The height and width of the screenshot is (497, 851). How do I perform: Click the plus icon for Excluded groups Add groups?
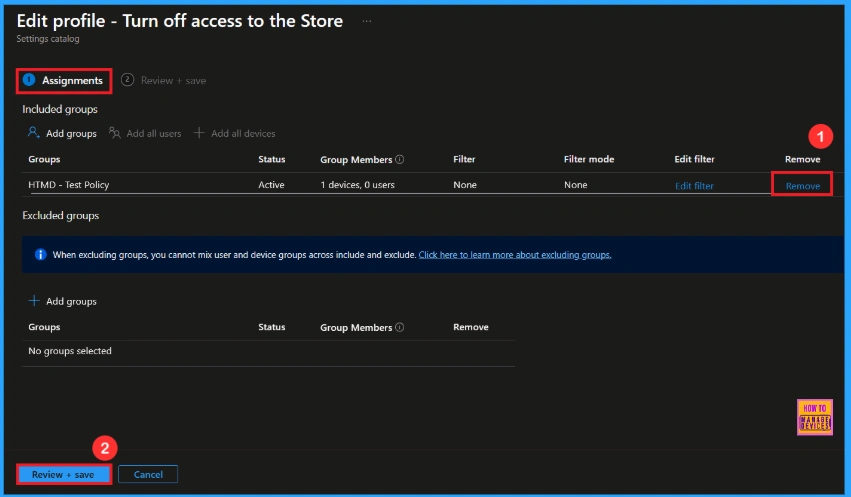34,301
